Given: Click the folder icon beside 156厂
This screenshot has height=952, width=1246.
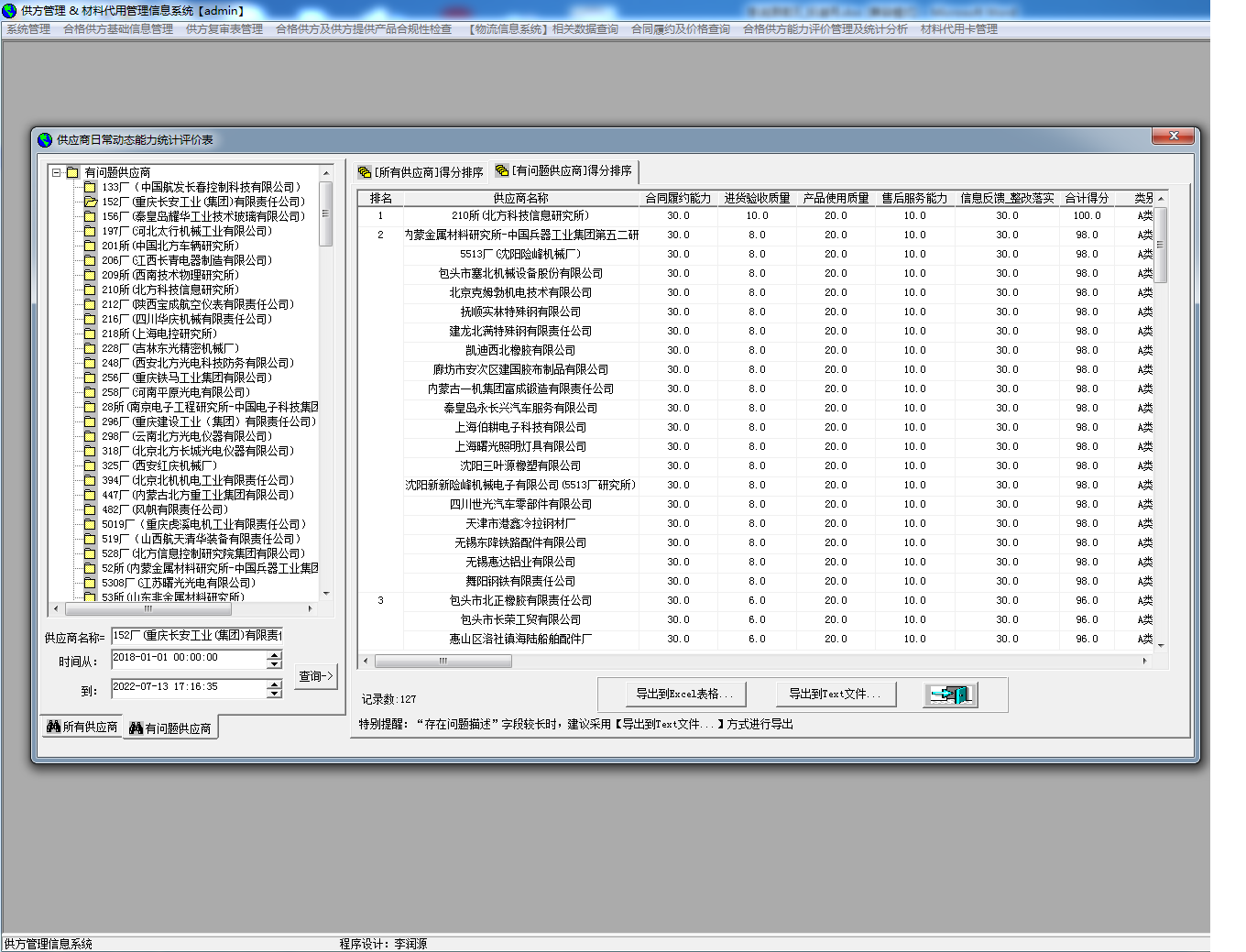Looking at the screenshot, I should (90, 216).
